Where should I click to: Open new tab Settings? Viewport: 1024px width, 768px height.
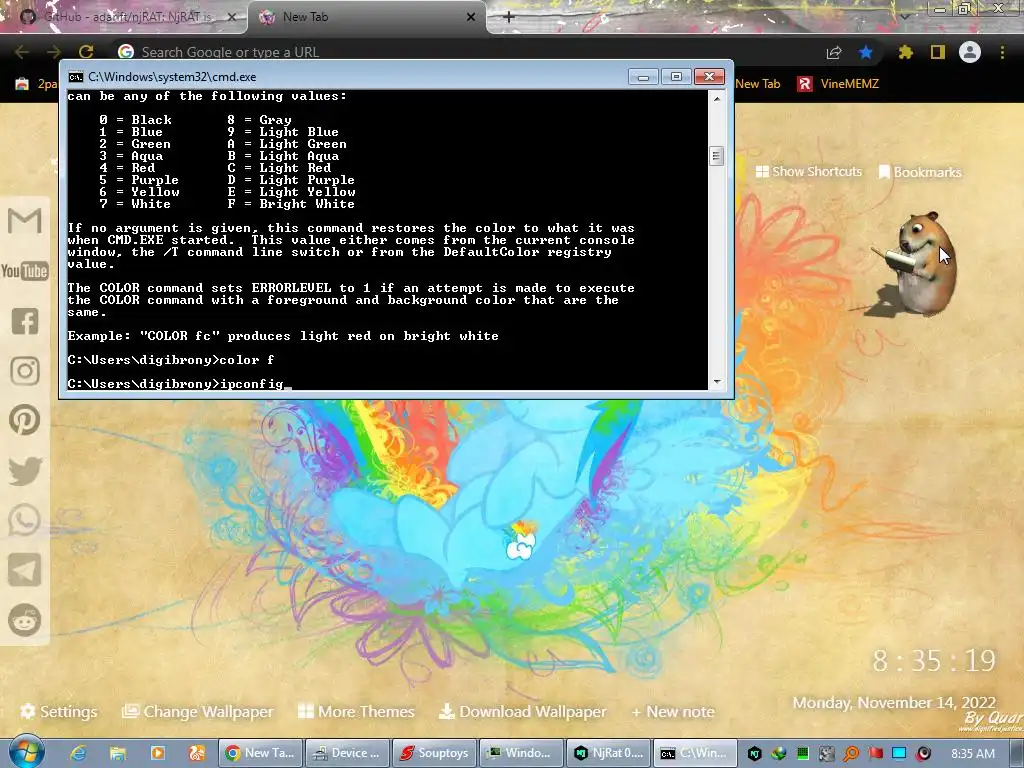point(59,711)
